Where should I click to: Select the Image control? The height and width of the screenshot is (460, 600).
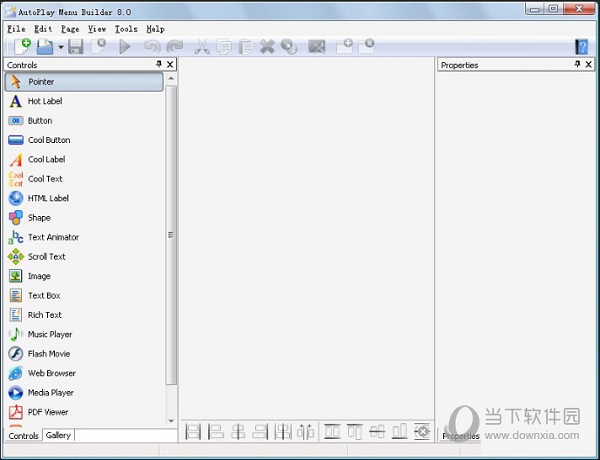coord(84,276)
